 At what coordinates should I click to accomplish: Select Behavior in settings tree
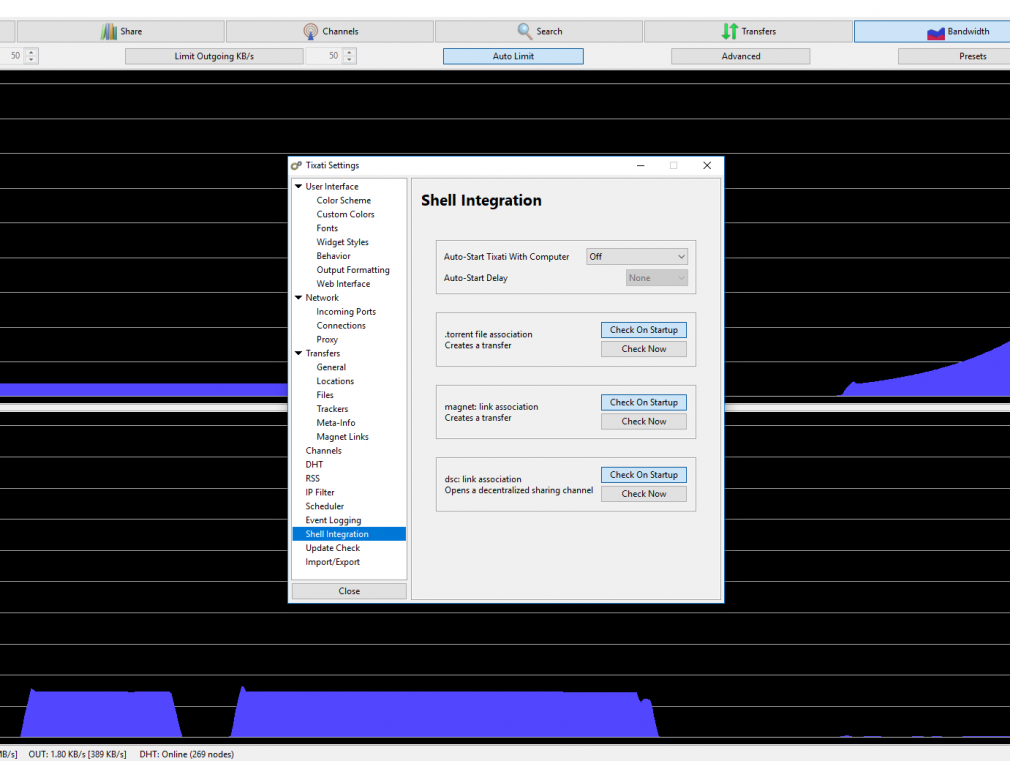[x=333, y=256]
